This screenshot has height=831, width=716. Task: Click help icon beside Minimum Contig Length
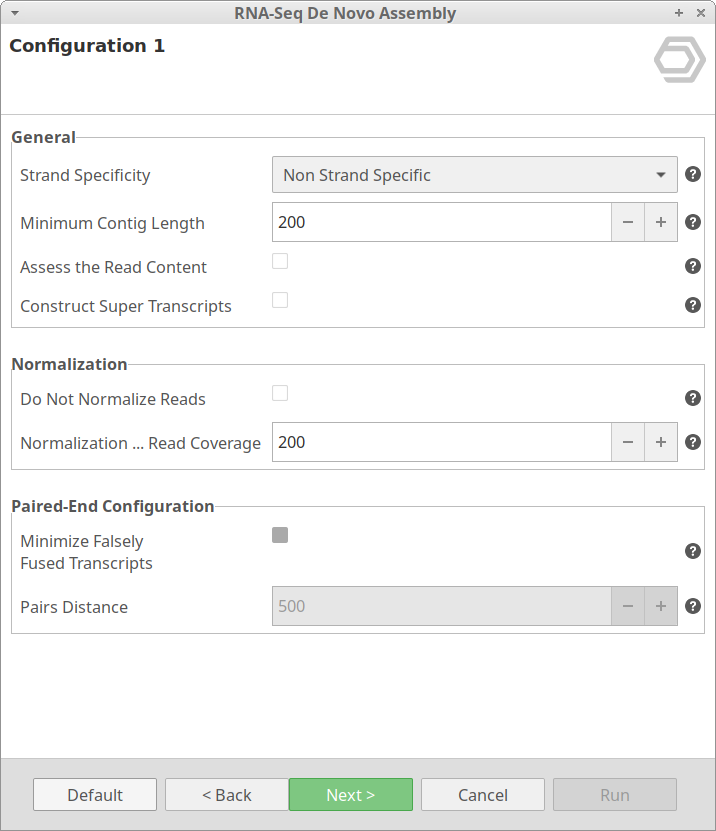pyautogui.click(x=693, y=223)
